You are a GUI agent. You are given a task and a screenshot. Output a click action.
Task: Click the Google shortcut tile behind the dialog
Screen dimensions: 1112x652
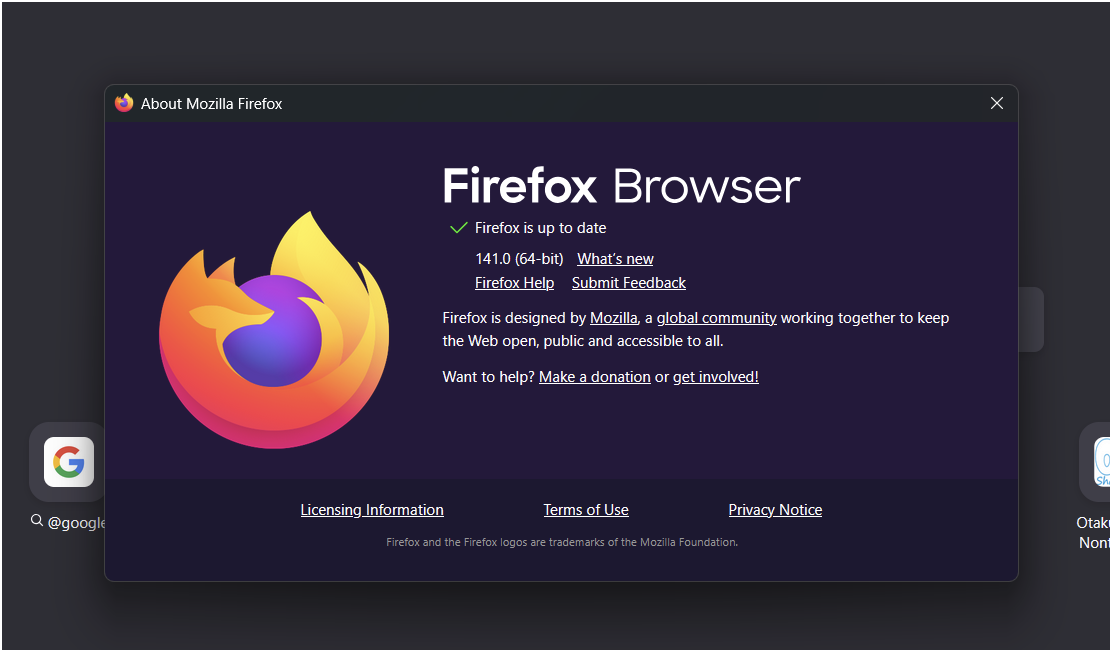(x=69, y=462)
